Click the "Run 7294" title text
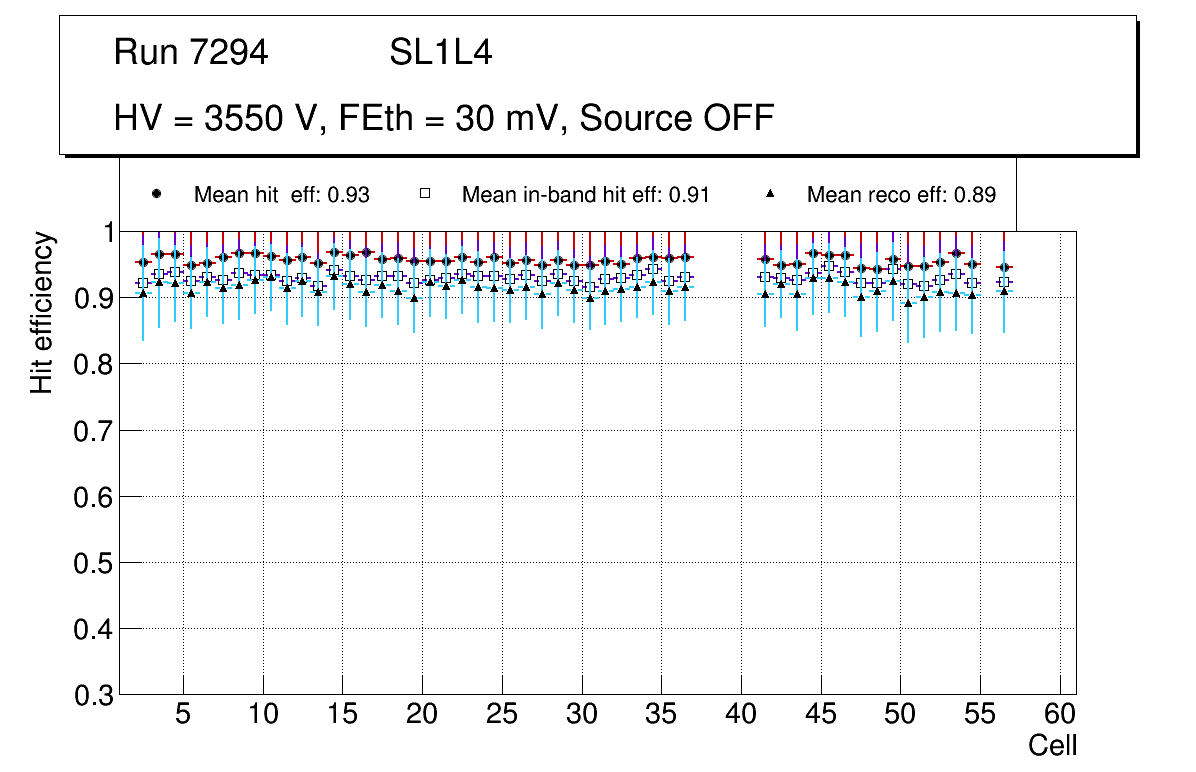The image size is (1196, 772). pyautogui.click(x=191, y=53)
